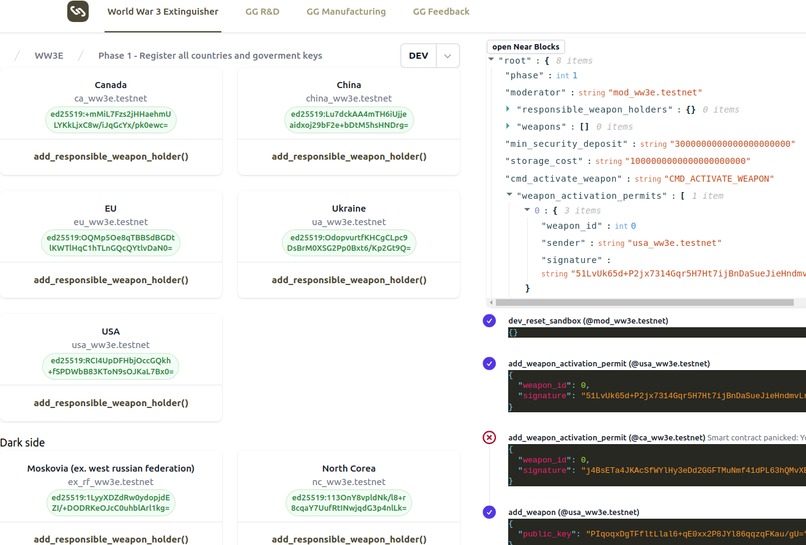Image resolution: width=806 pixels, height=545 pixels.
Task: Select add_weapon (@usa_ww3e.testnet) entry title
Action: [x=574, y=512]
